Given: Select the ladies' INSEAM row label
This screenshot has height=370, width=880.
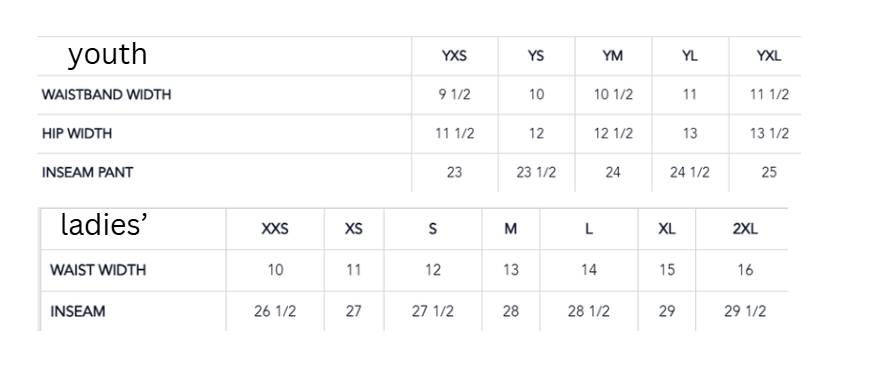Looking at the screenshot, I should point(78,311).
